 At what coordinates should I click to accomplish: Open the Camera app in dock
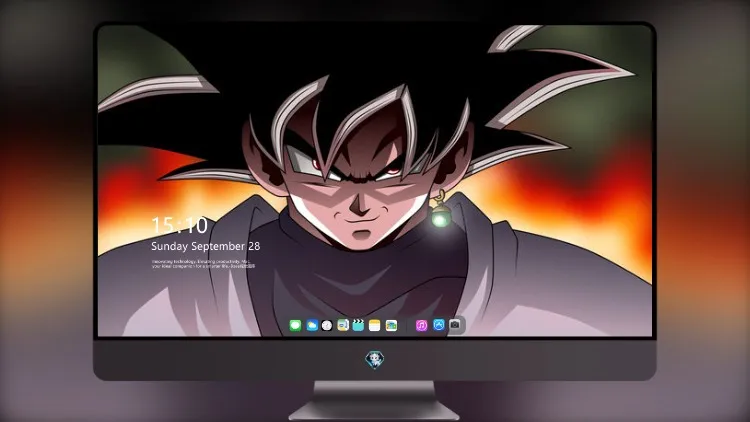pyautogui.click(x=455, y=325)
